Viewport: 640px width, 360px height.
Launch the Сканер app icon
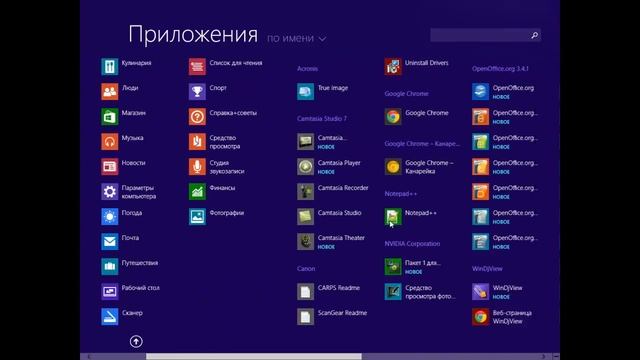pyautogui.click(x=109, y=317)
